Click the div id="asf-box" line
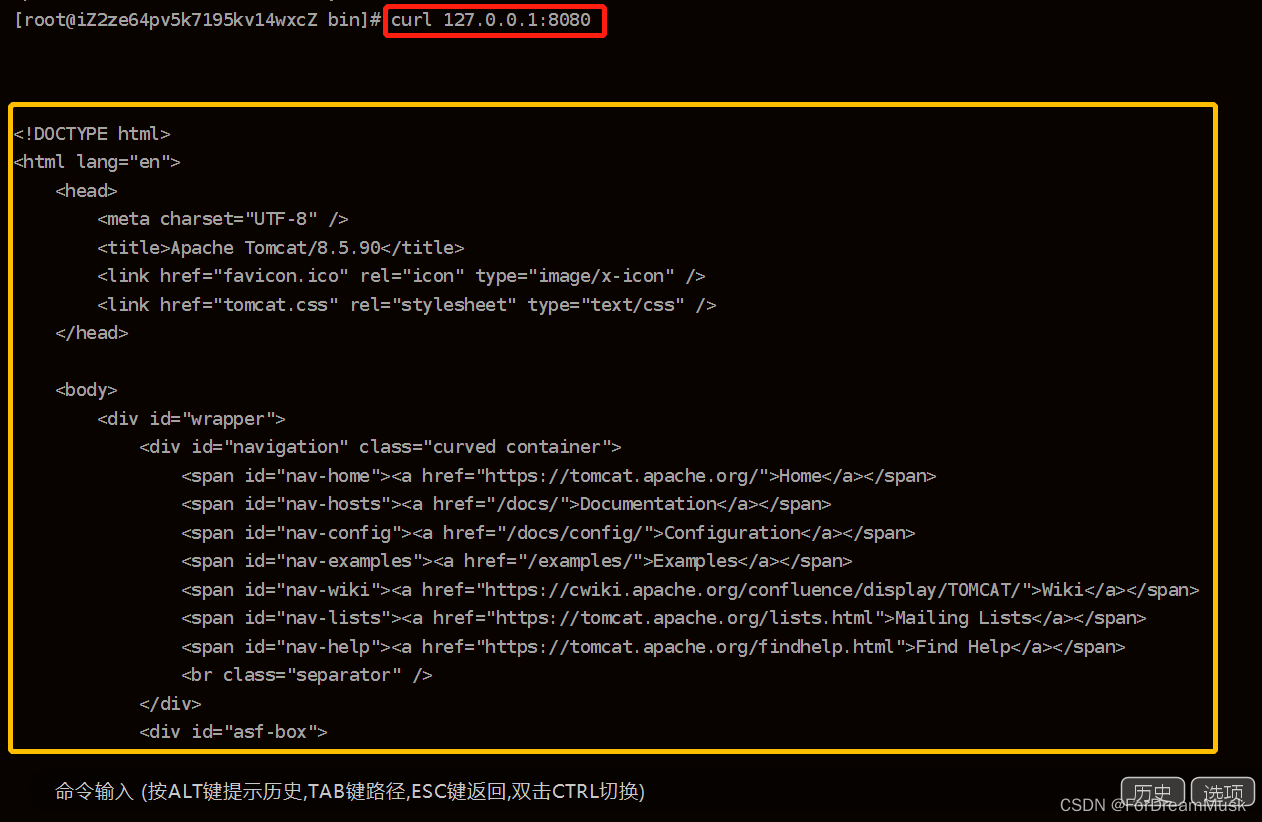The image size is (1262, 822). (234, 732)
